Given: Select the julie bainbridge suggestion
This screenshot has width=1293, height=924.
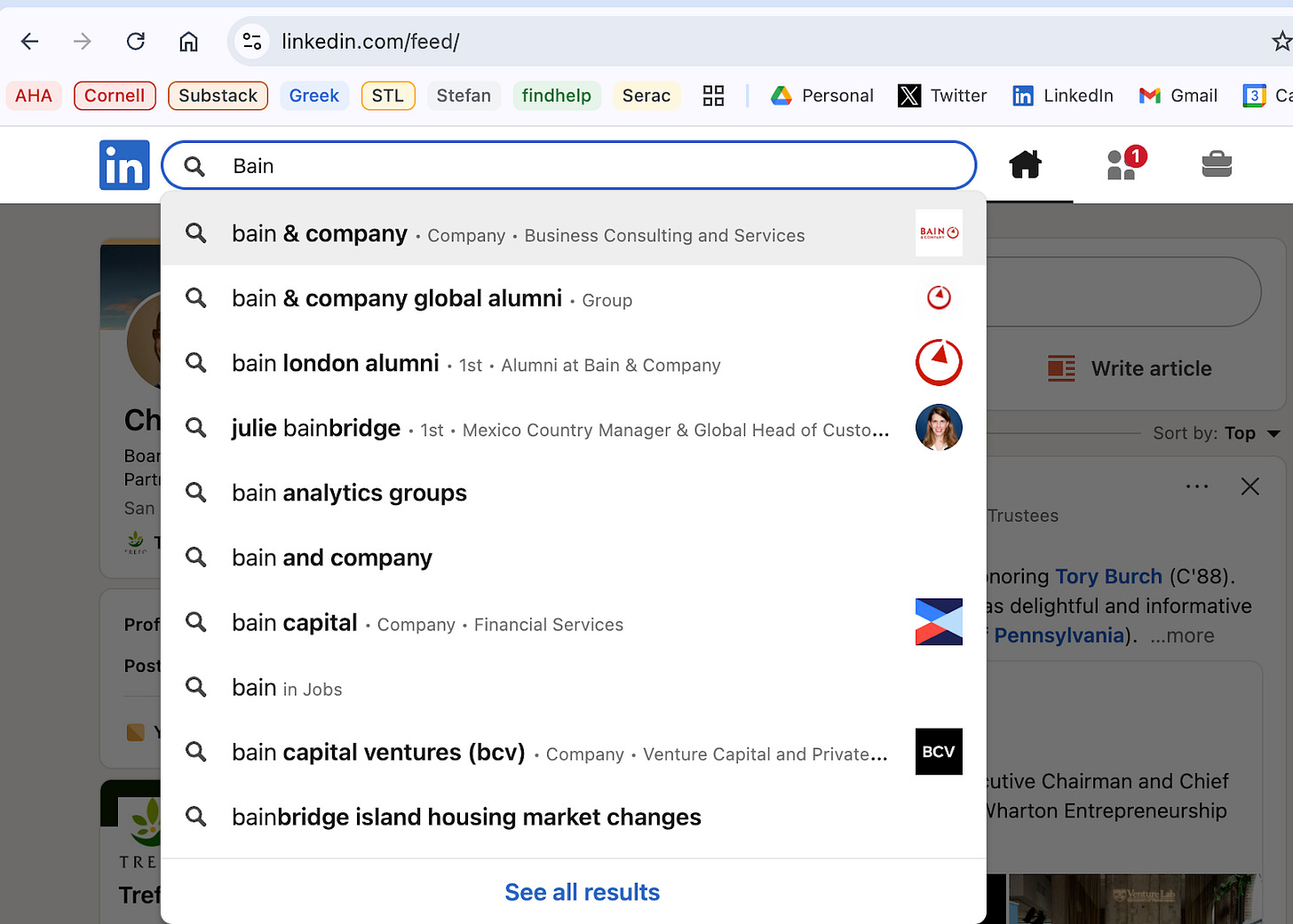Looking at the screenshot, I should 574,428.
